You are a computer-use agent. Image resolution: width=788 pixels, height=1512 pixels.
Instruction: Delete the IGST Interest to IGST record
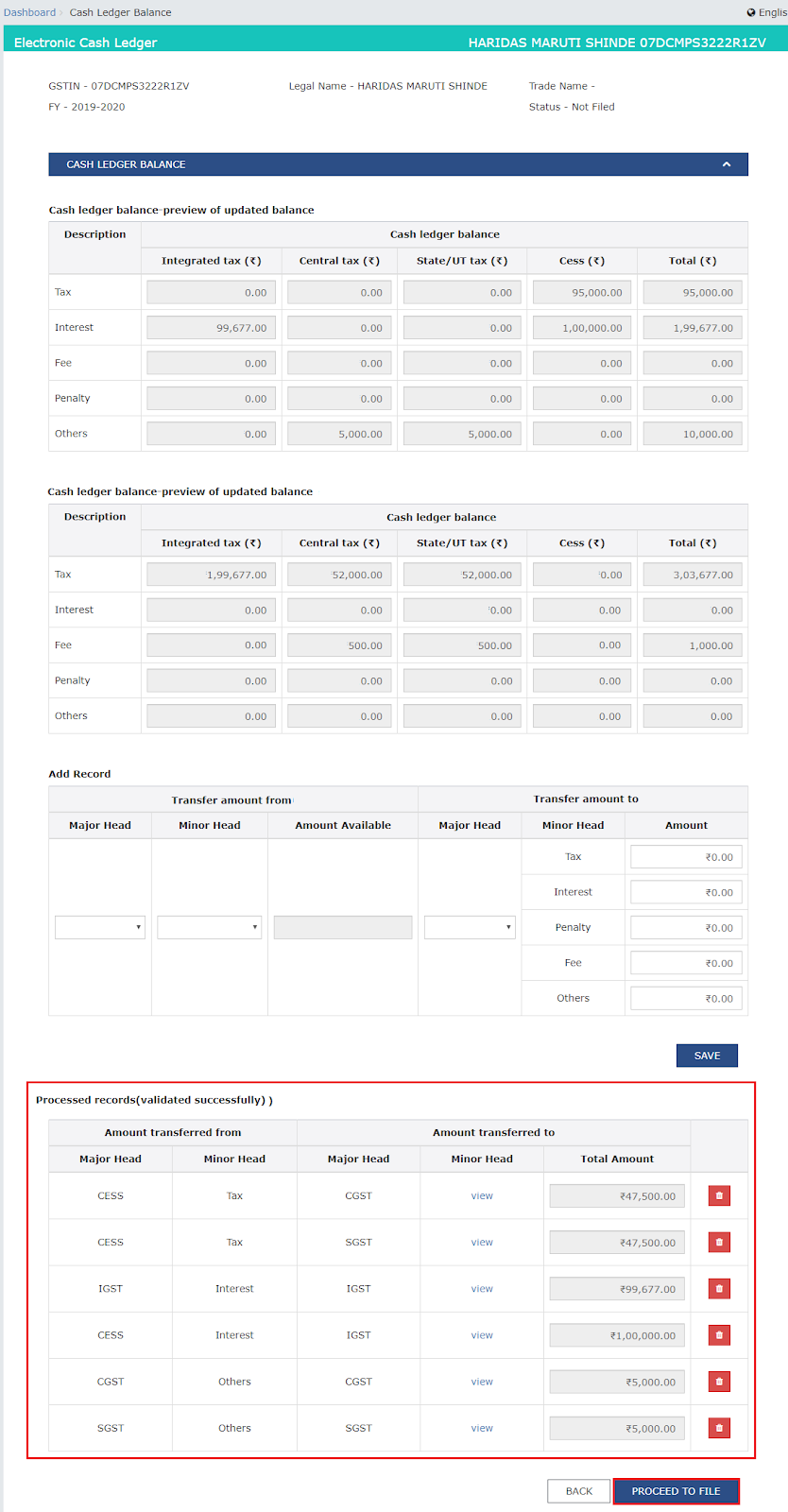719,1288
